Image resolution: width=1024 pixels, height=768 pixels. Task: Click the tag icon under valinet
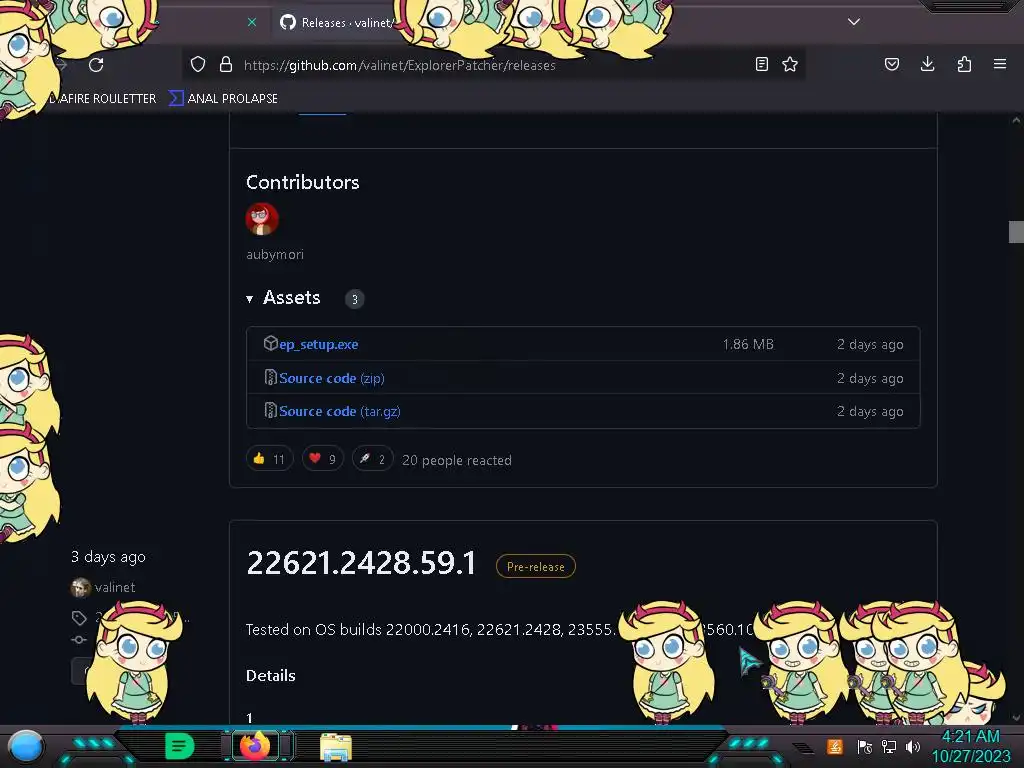[x=79, y=618]
